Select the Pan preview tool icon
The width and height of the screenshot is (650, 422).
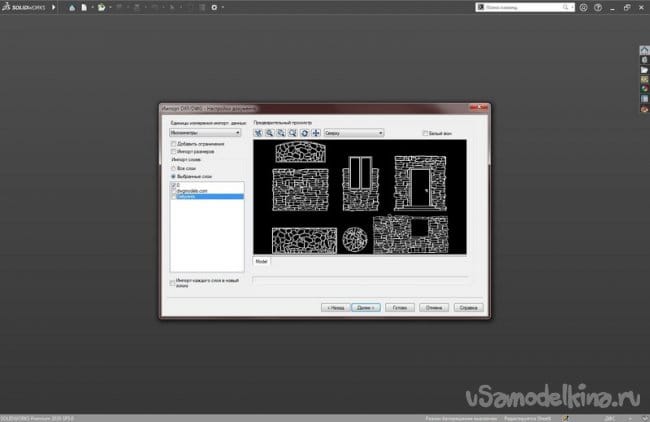pos(317,132)
